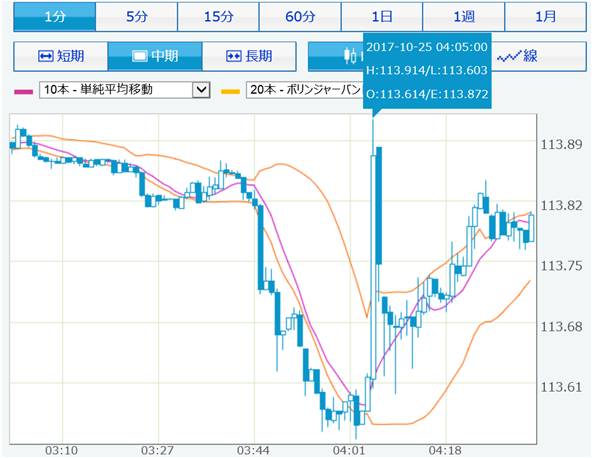Set chart range to 短期

(61, 56)
